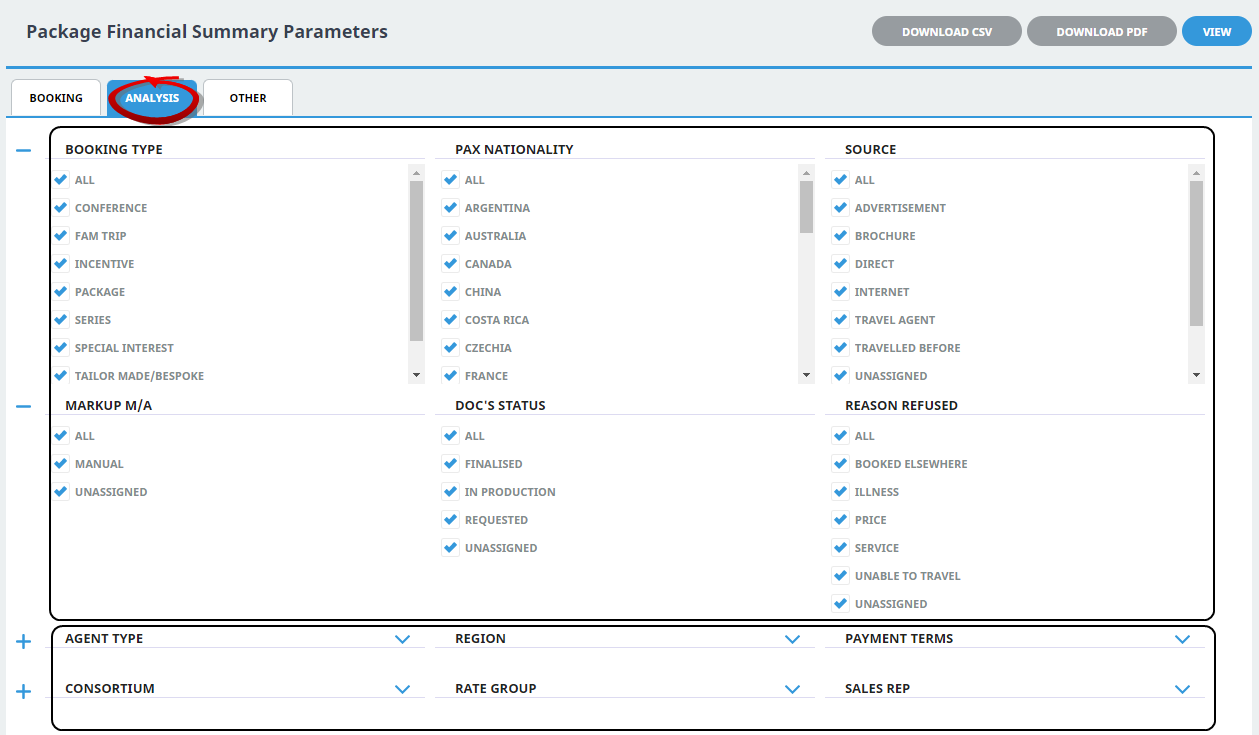
Task: Toggle Booked Elsewhere refusal reason
Action: point(841,464)
